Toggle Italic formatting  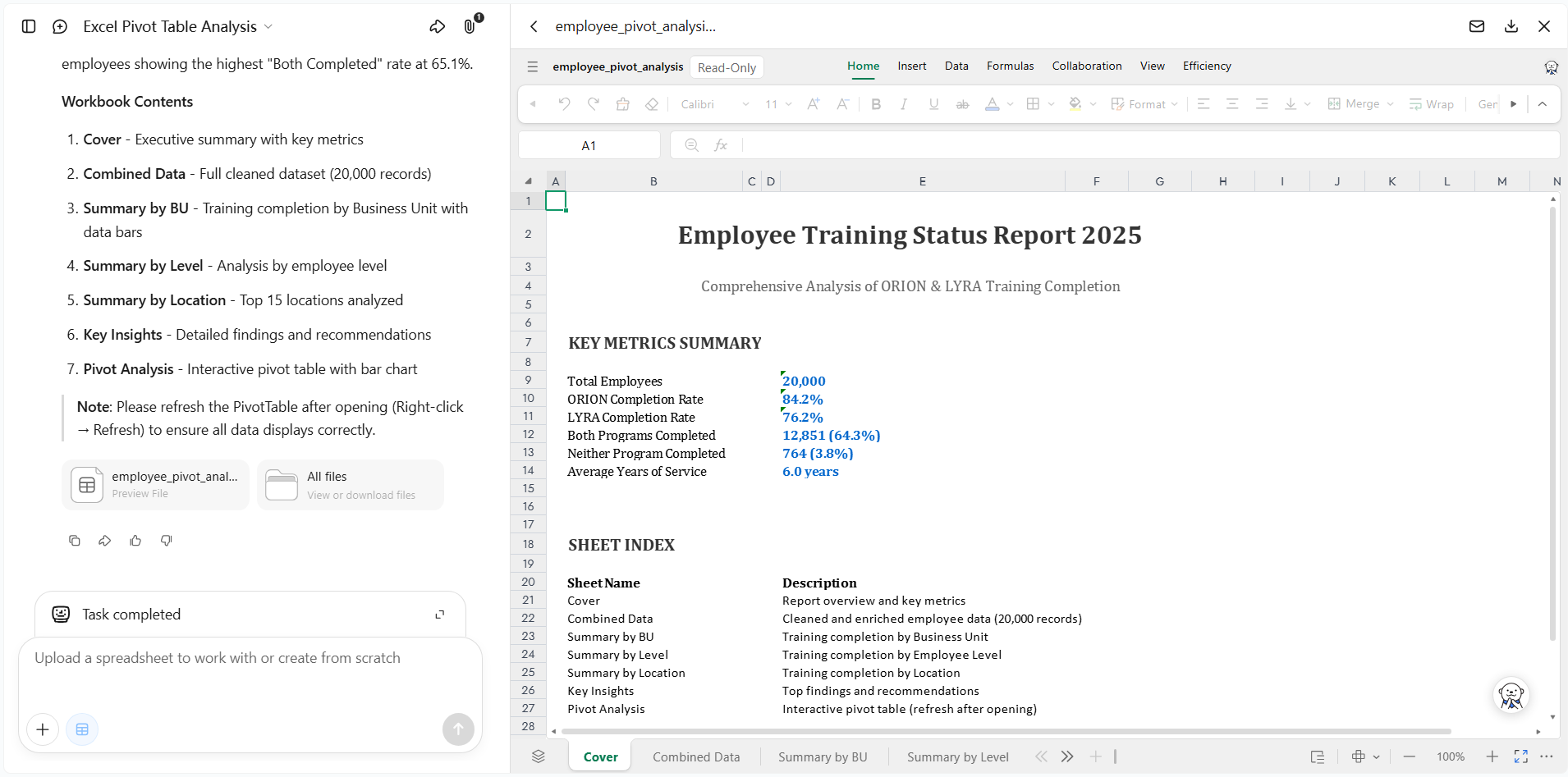click(x=904, y=104)
